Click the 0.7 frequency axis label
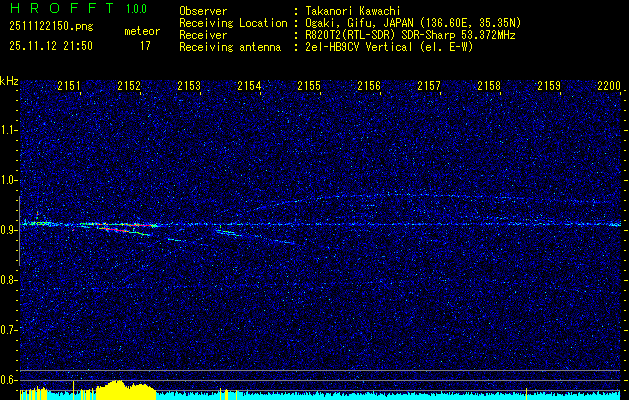This screenshot has width=629, height=400. pos(9,329)
